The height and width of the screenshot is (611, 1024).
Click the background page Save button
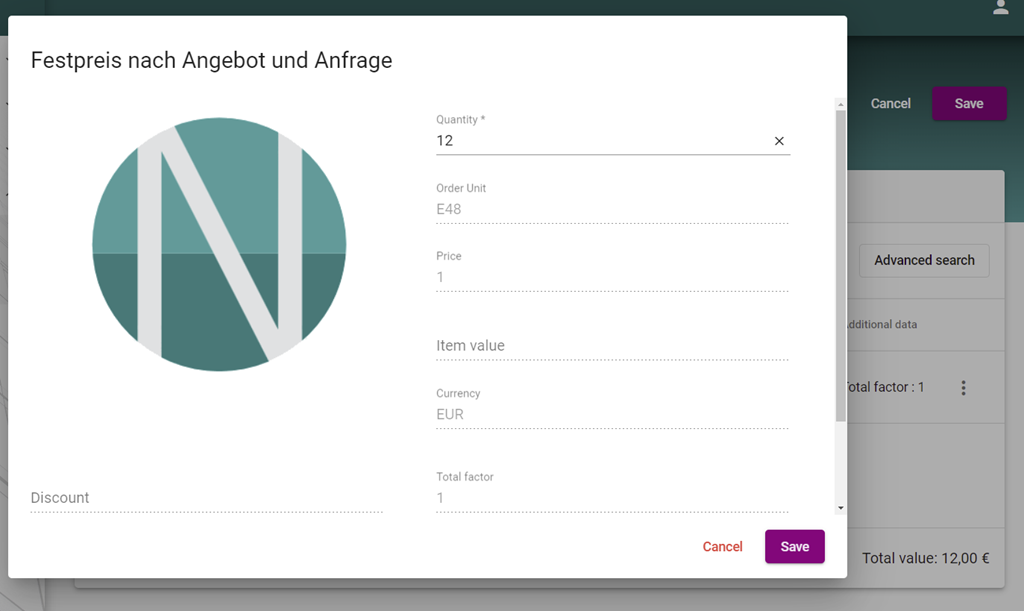coord(968,104)
